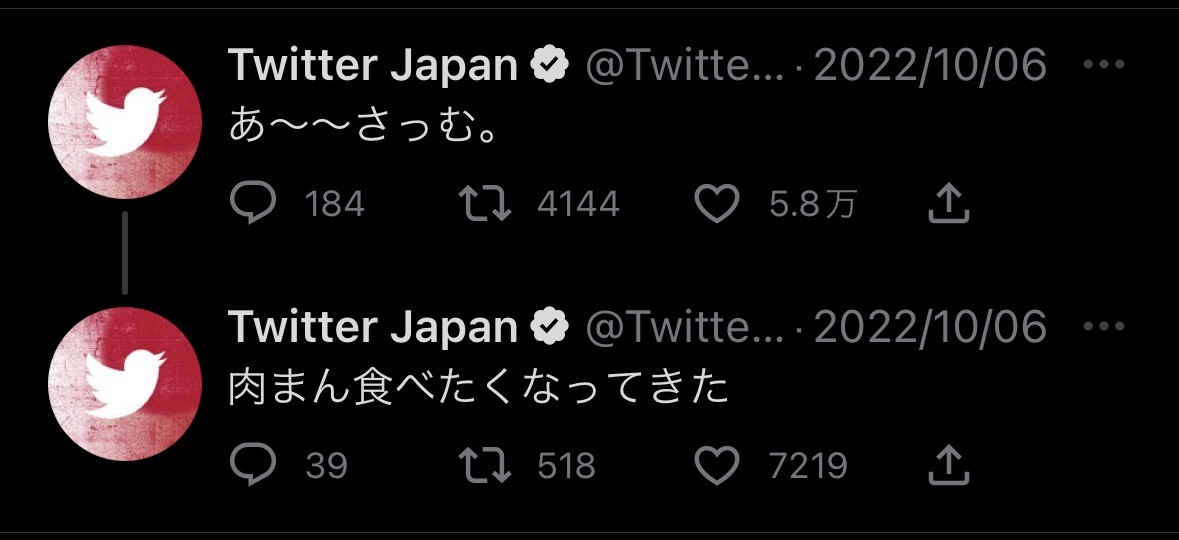Retweet the あ〜〜さっむ tweet
This screenshot has height=540, width=1179.
pos(485,204)
